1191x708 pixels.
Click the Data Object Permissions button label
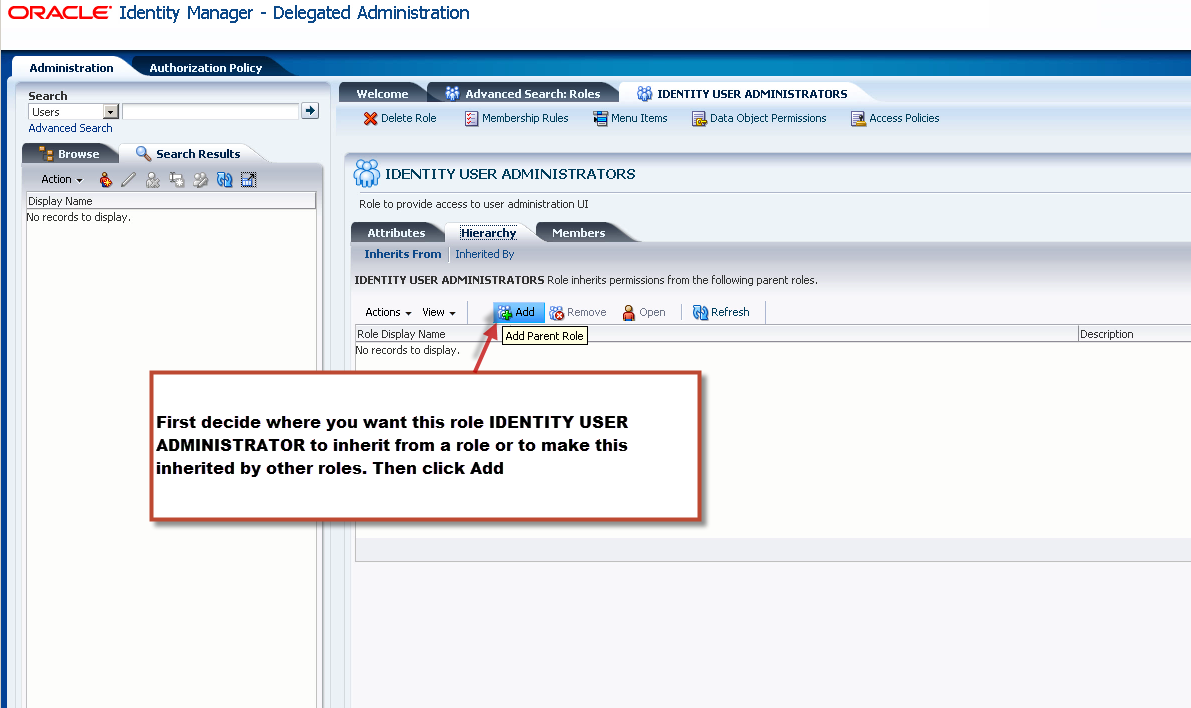pos(768,119)
